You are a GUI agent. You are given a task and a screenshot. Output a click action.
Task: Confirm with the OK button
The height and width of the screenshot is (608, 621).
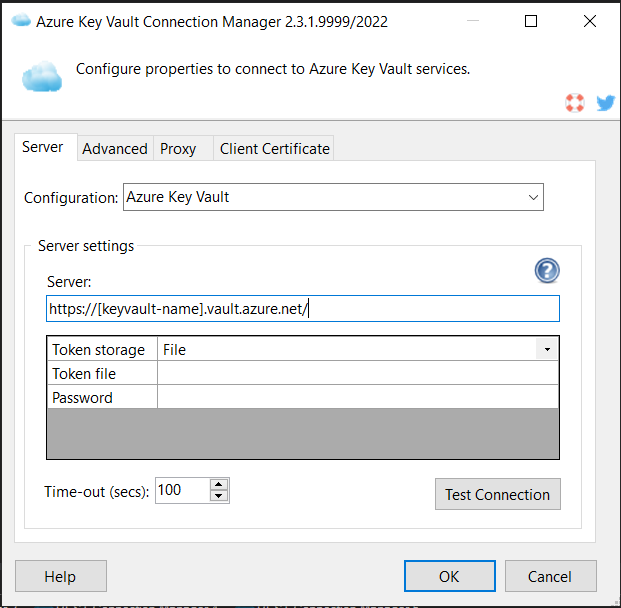(449, 576)
